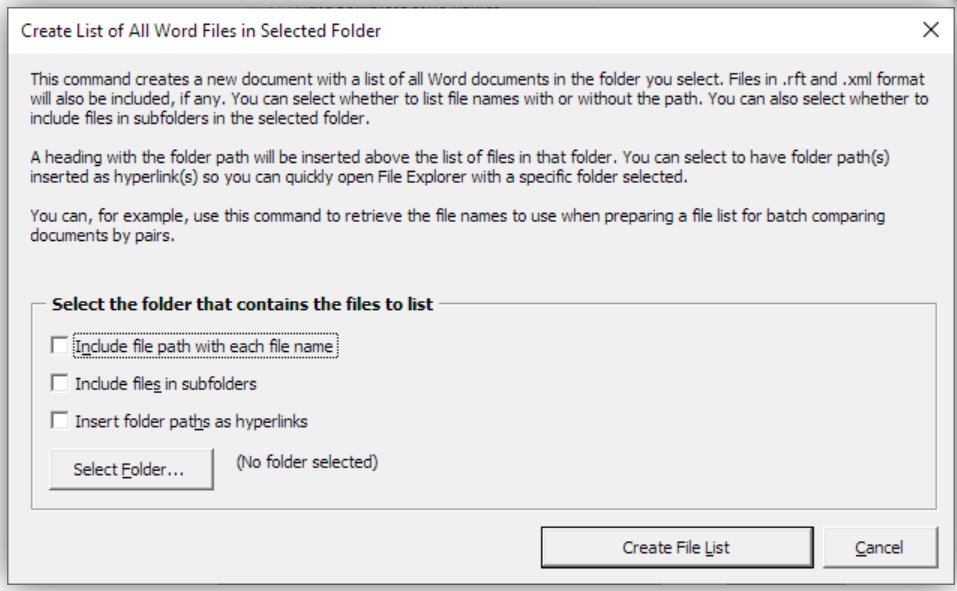This screenshot has height=591, width=957.
Task: Tick the box beside Include file path
Action: [x=59, y=346]
